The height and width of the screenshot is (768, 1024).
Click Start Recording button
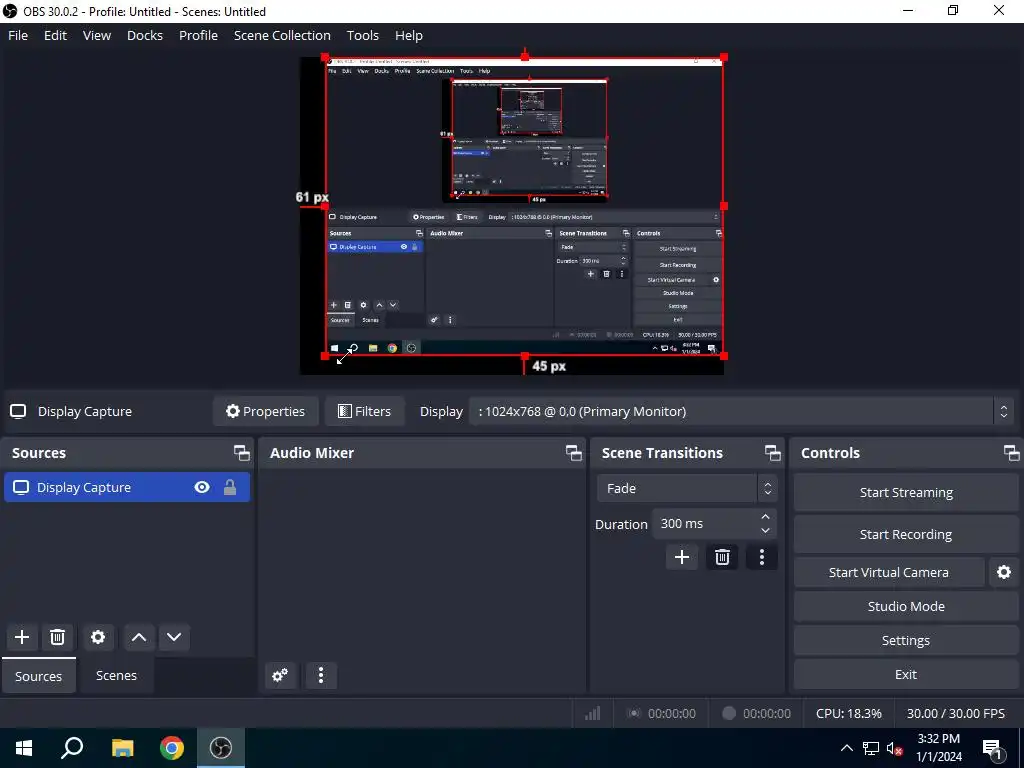click(x=906, y=534)
